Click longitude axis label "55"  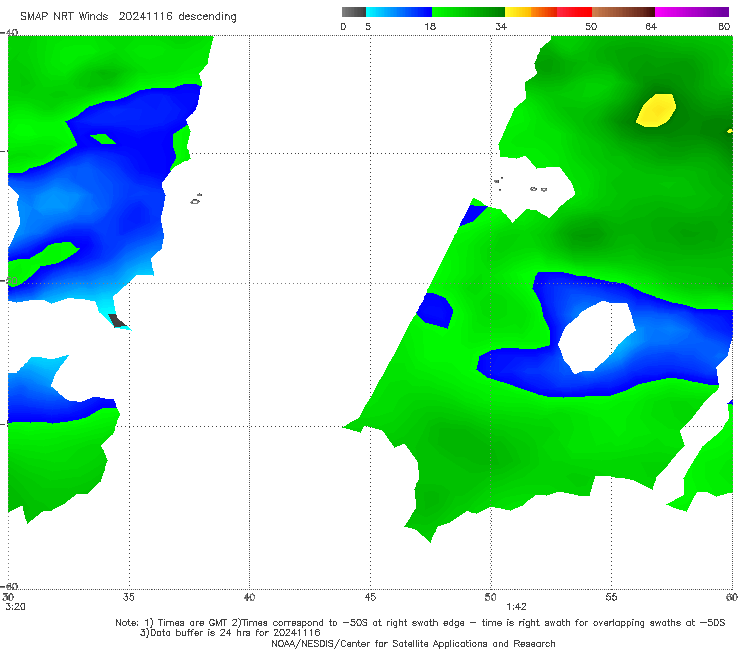pyautogui.click(x=611, y=597)
